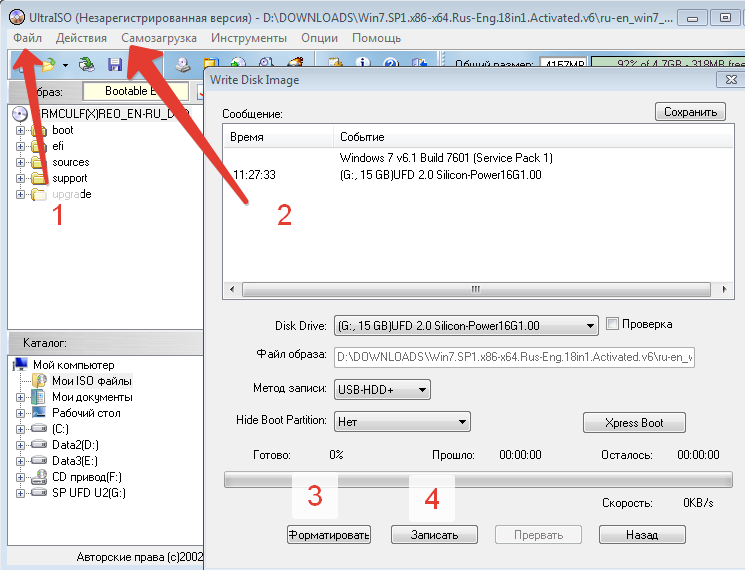The width and height of the screenshot is (745, 570).
Task: Click the log scrollbar right arrow
Action: tap(724, 289)
